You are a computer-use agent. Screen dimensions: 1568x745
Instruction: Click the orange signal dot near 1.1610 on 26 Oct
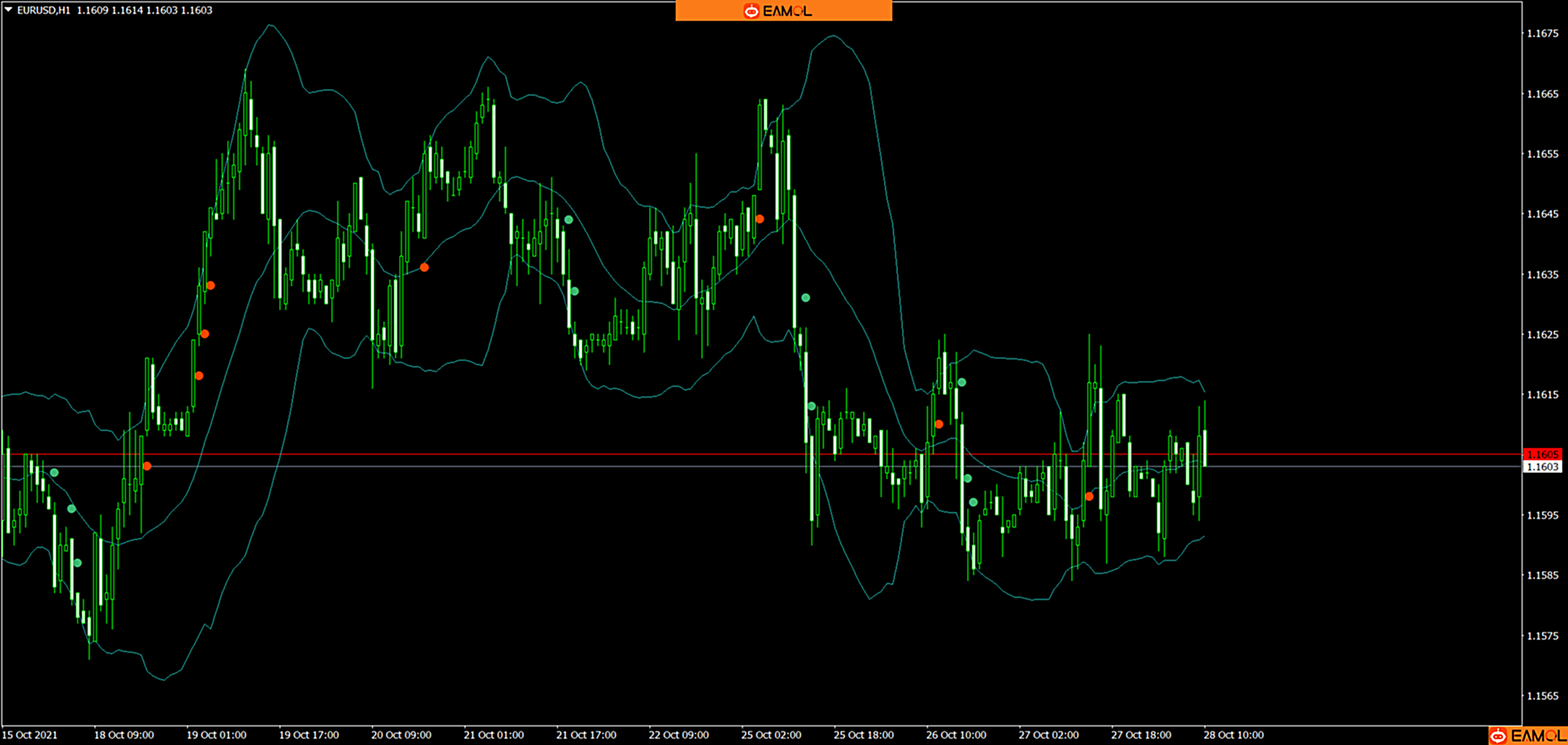[939, 424]
